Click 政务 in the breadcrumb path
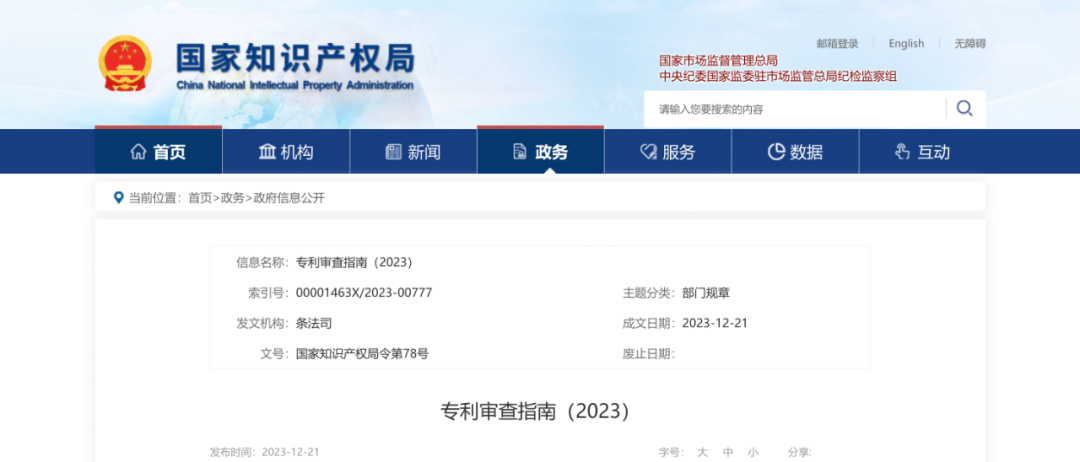Image resolution: width=1080 pixels, height=462 pixels. pos(232,198)
